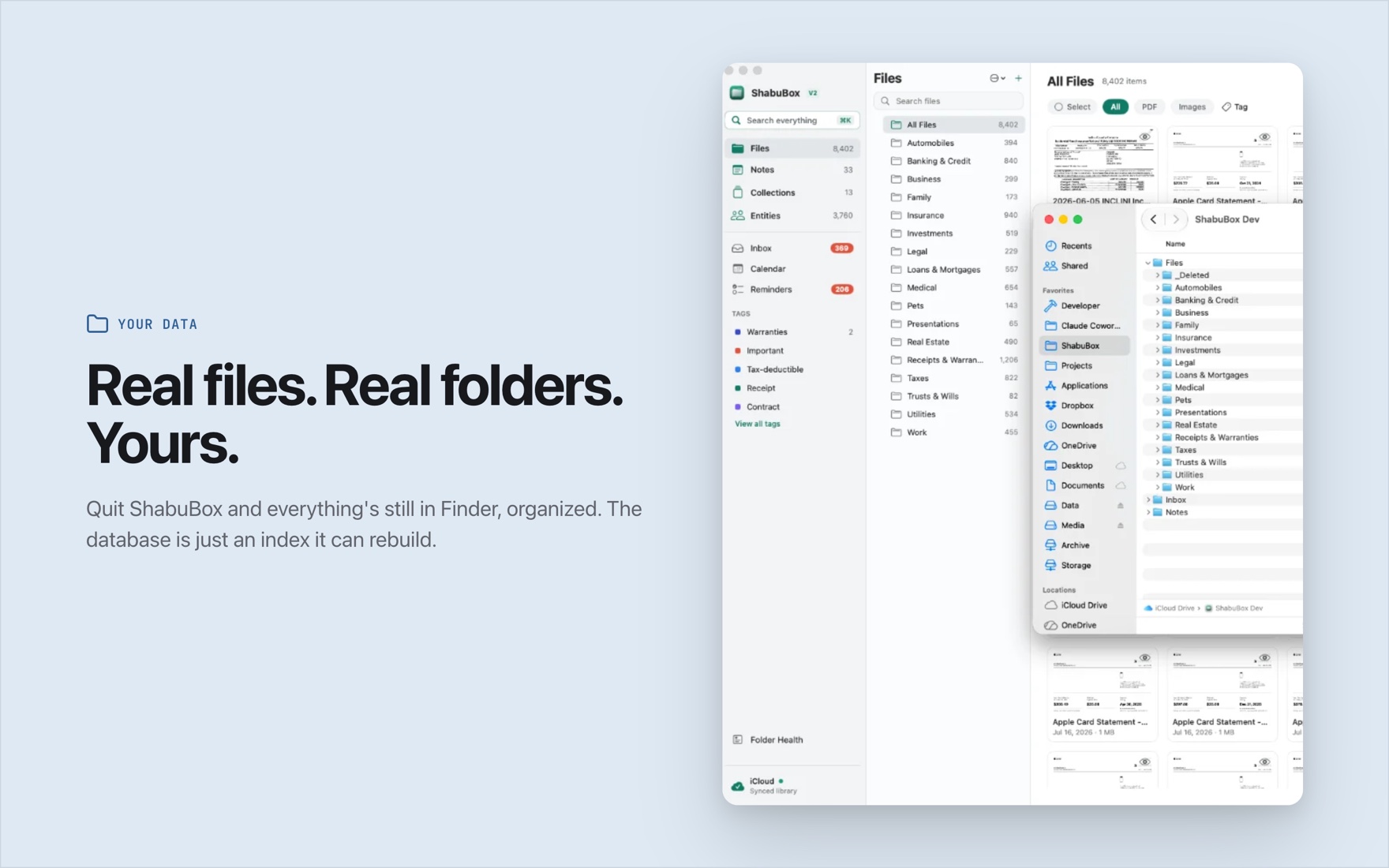This screenshot has width=1389, height=868.
Task: Open Shared in Finder sidebar
Action: pos(1084,266)
